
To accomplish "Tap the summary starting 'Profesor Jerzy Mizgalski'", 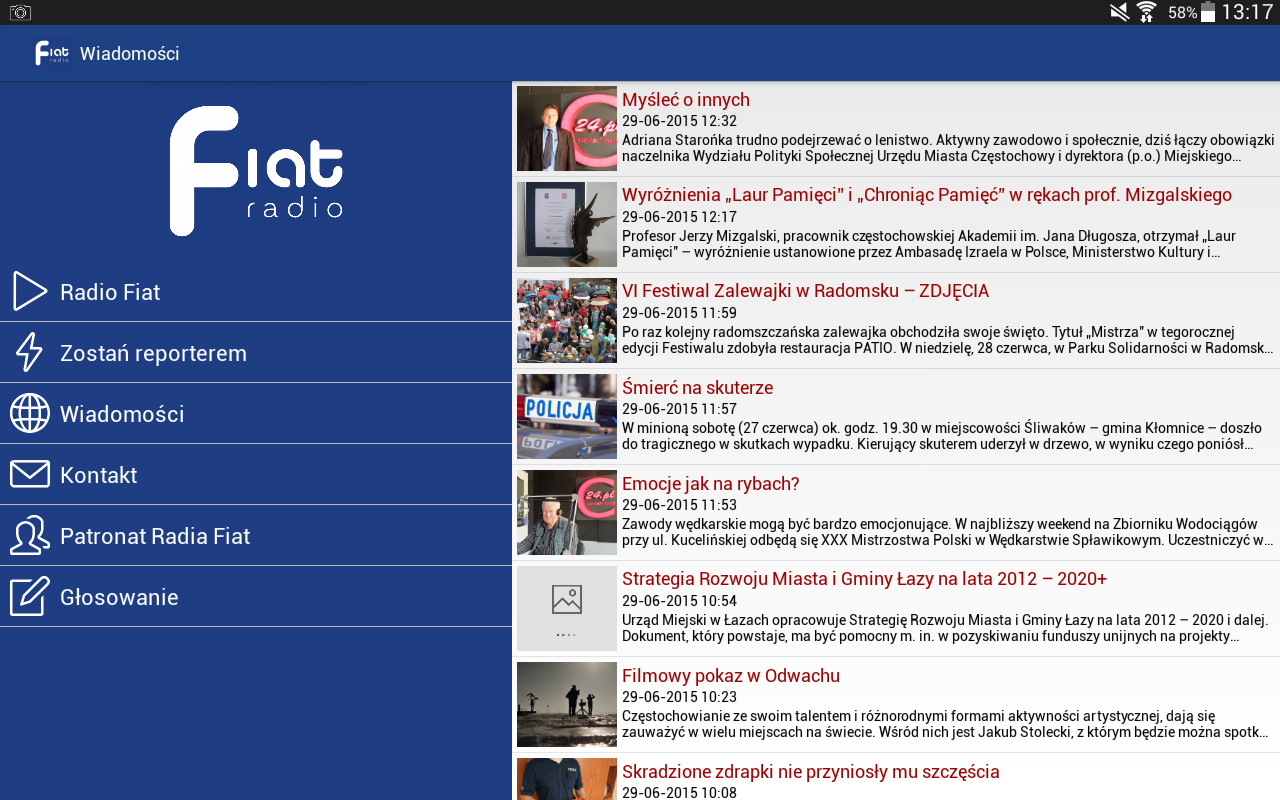I will (929, 244).
